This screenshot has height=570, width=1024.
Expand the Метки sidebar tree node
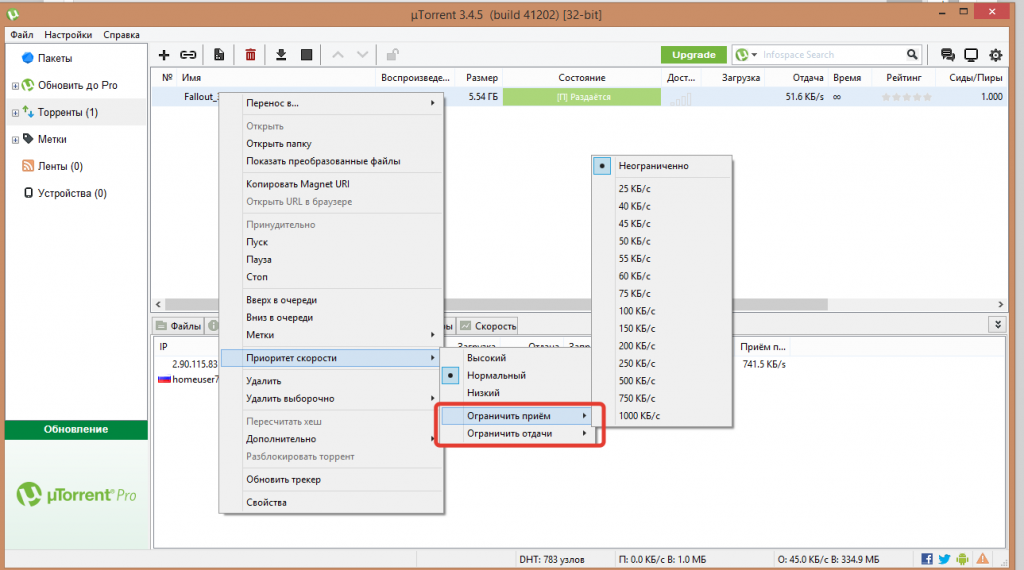click(x=15, y=139)
